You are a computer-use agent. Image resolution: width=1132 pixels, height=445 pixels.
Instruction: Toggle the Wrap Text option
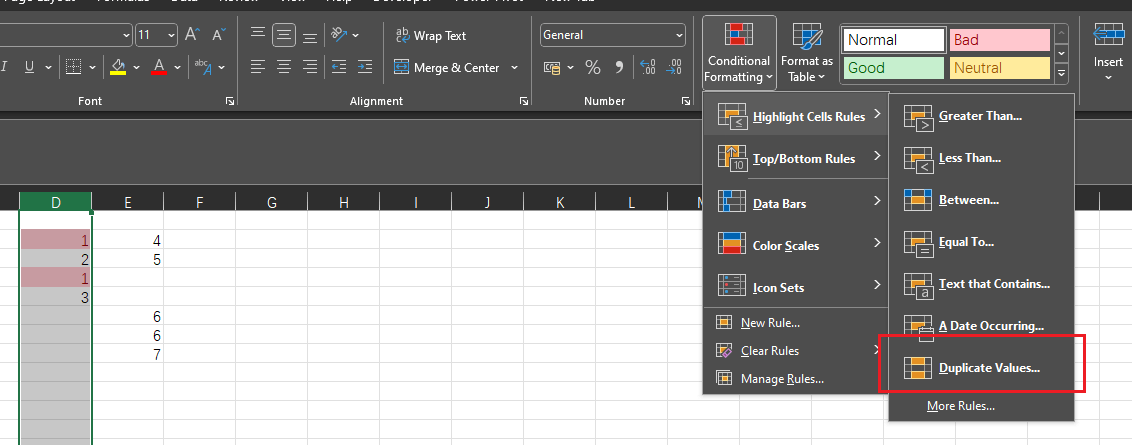pos(430,35)
